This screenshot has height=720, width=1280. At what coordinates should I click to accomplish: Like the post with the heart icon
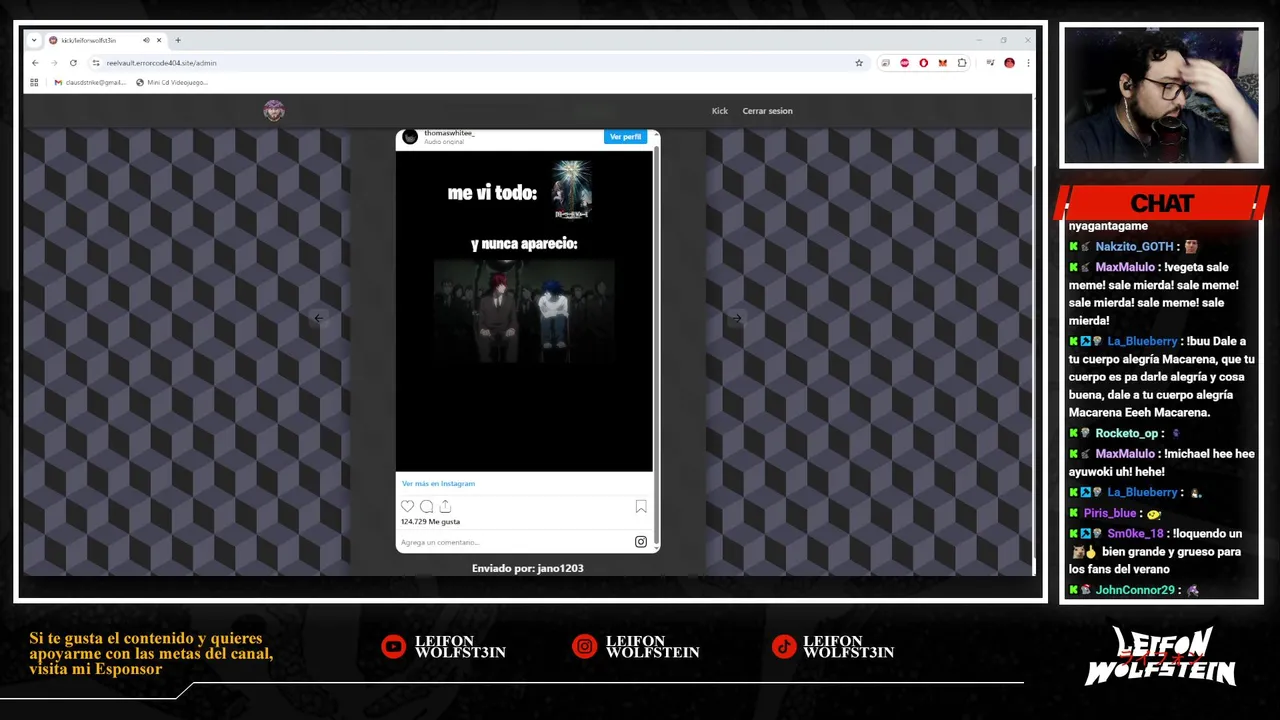(407, 507)
